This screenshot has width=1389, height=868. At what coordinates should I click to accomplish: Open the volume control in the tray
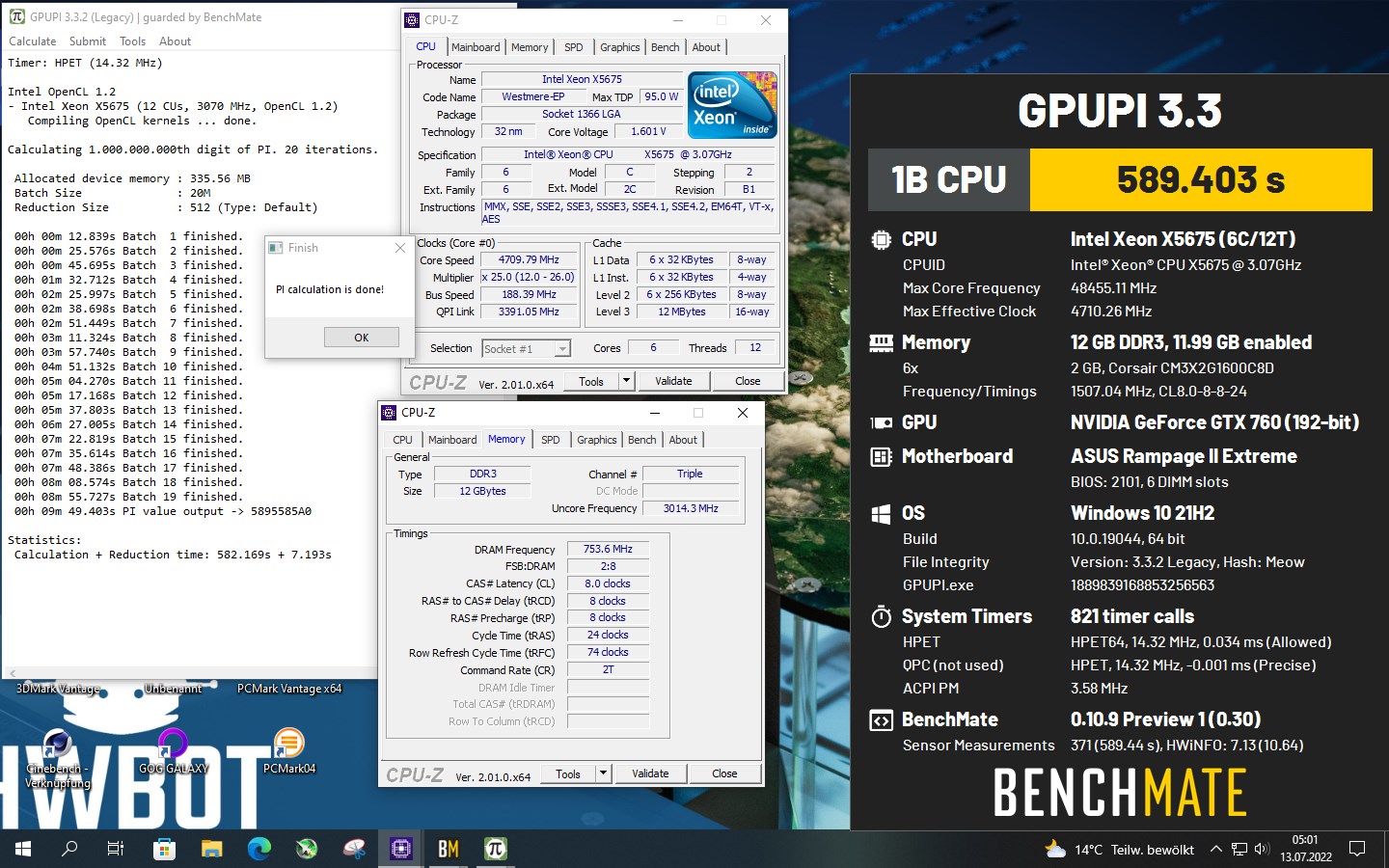click(x=1262, y=850)
